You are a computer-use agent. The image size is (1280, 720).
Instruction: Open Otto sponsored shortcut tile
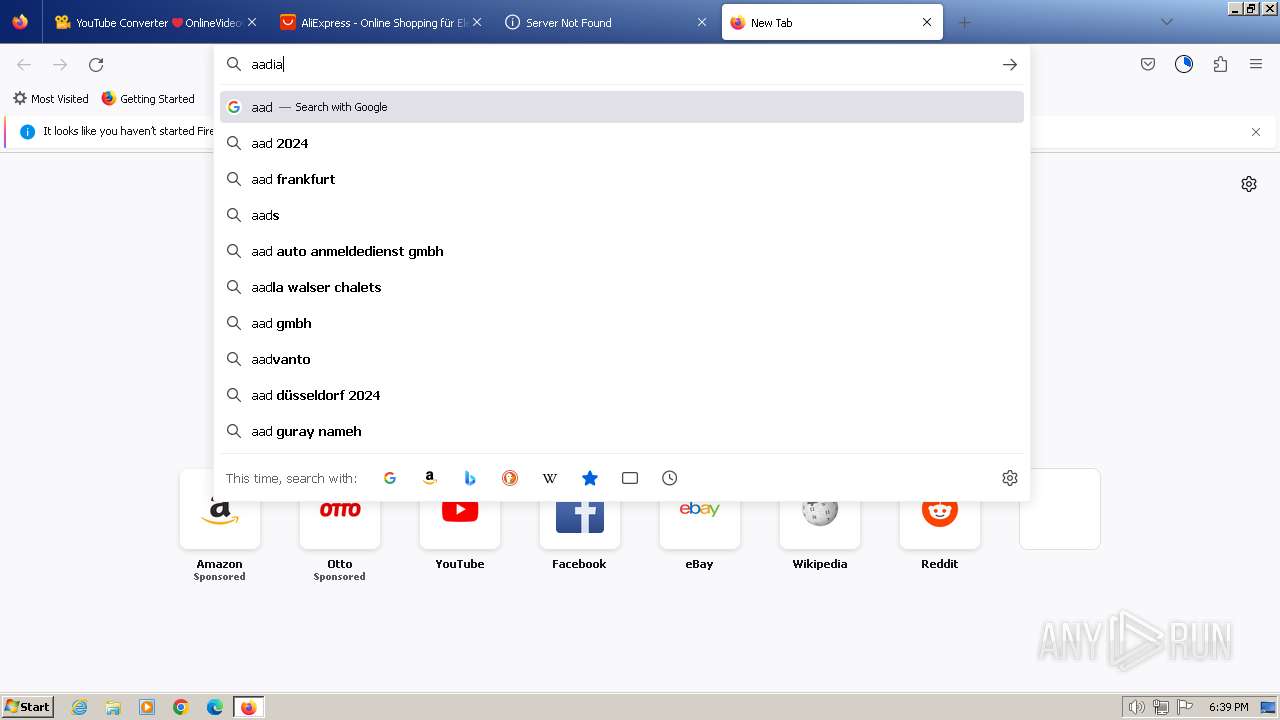(340, 525)
